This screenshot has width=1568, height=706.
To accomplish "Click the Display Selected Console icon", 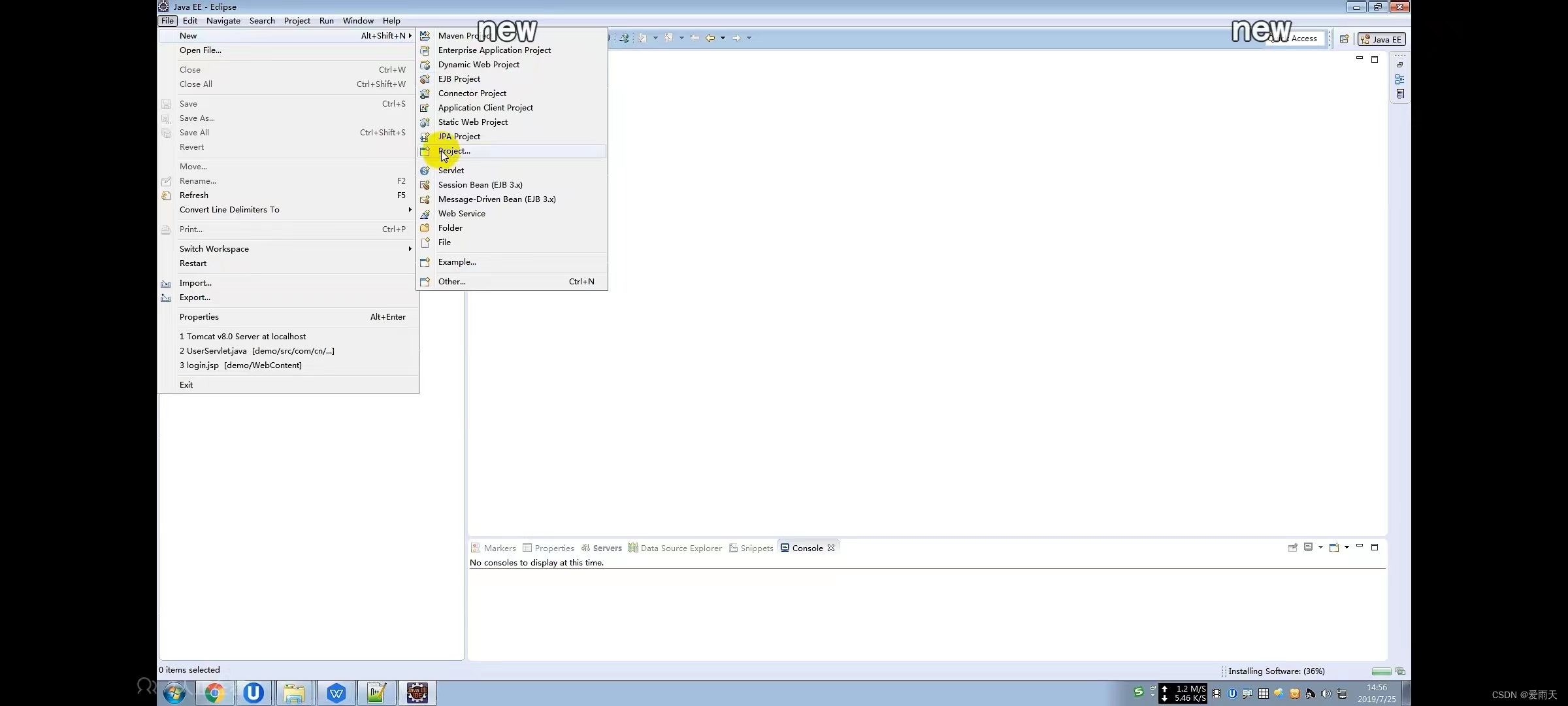I will click(x=1308, y=548).
